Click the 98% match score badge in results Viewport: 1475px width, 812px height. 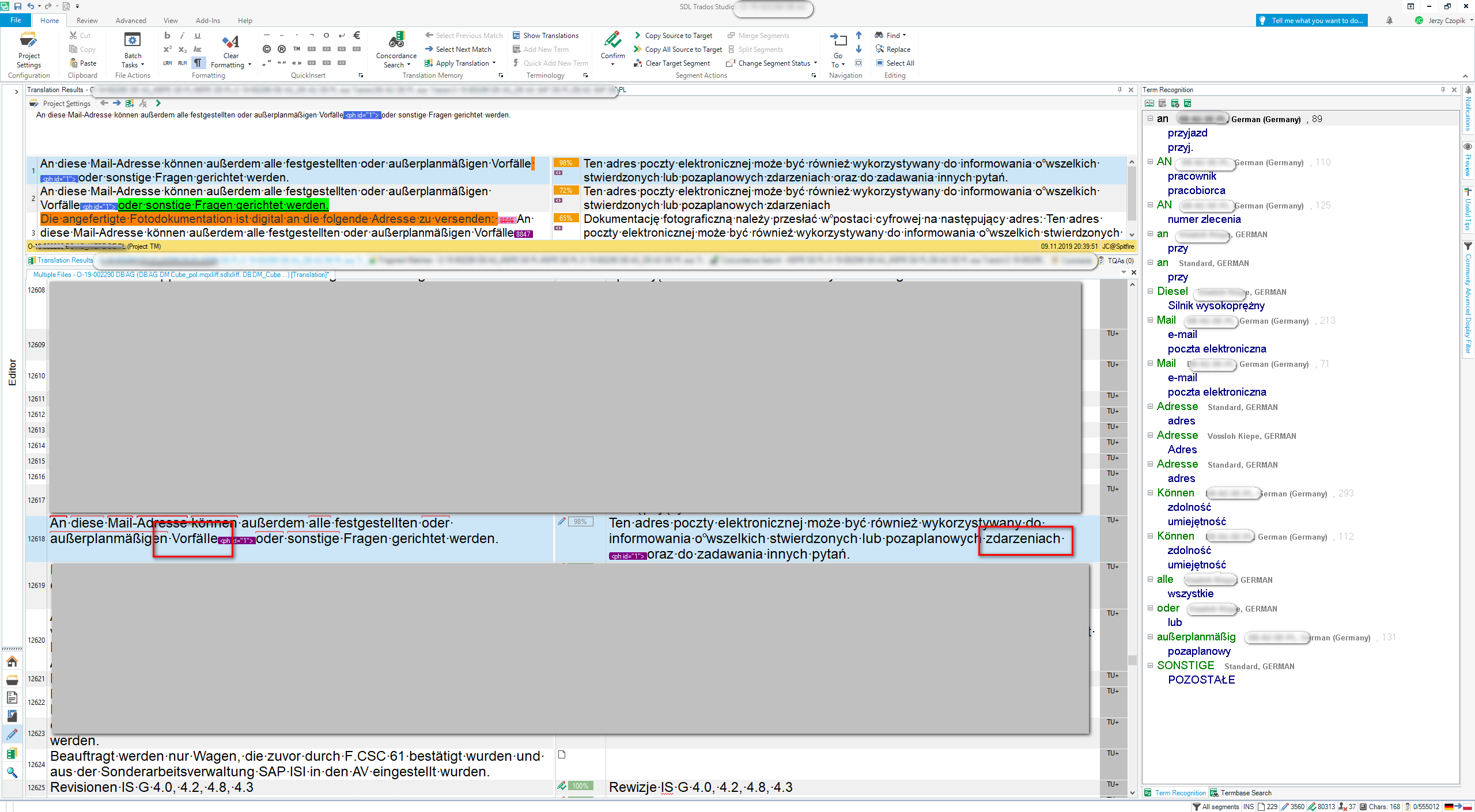tap(565, 163)
